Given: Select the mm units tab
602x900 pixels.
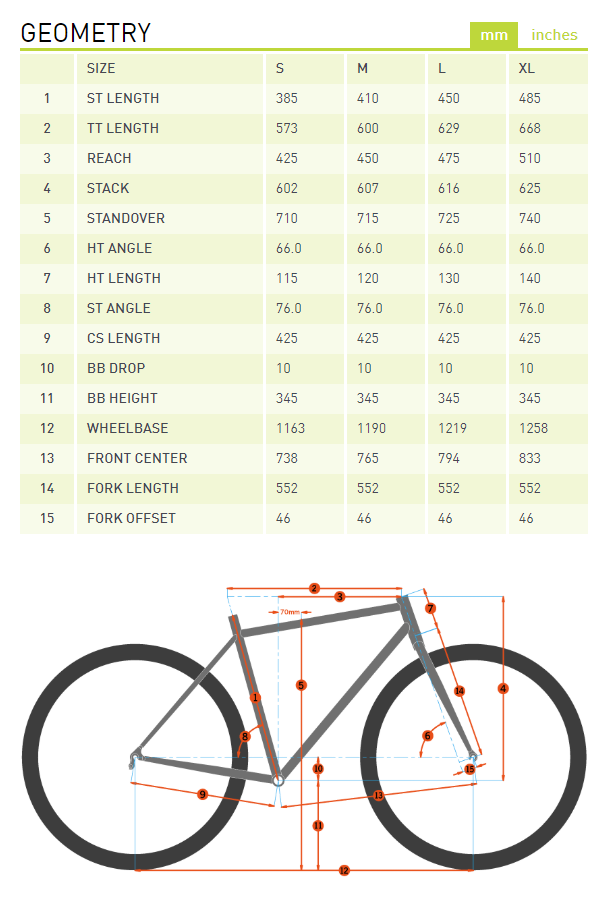Looking at the screenshot, I should click(494, 35).
